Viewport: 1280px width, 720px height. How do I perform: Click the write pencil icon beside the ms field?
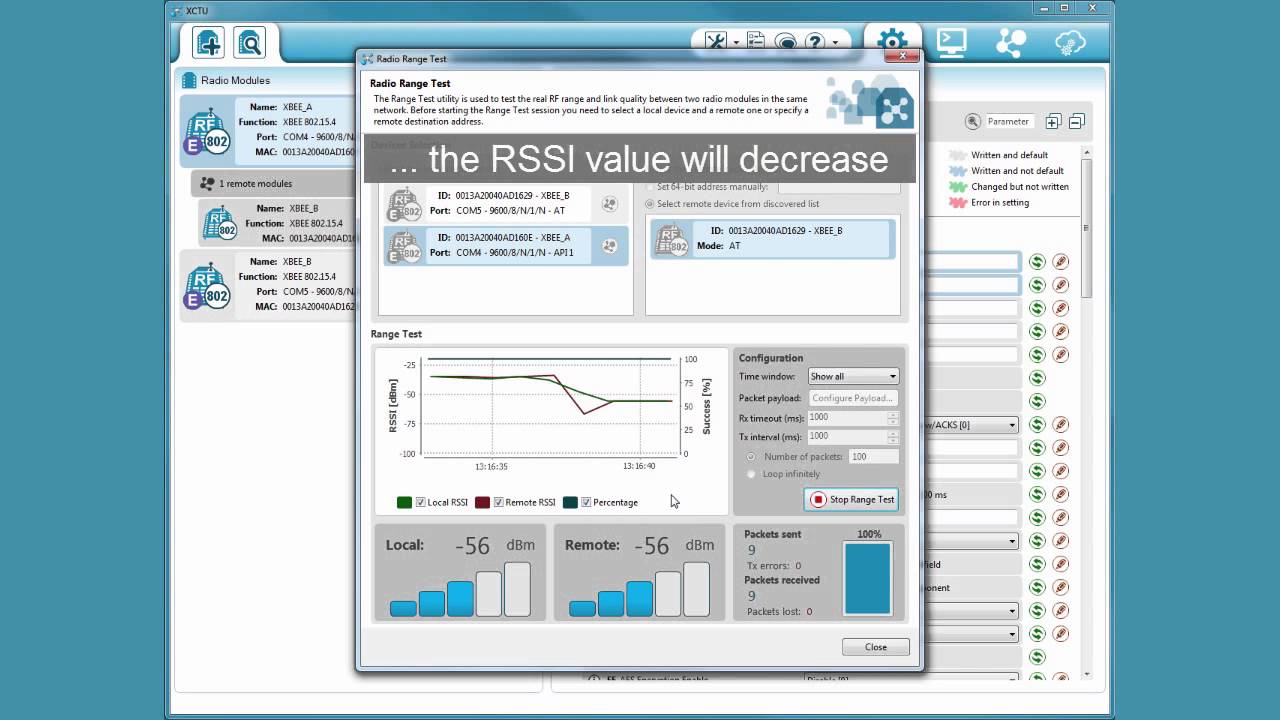coord(1061,494)
